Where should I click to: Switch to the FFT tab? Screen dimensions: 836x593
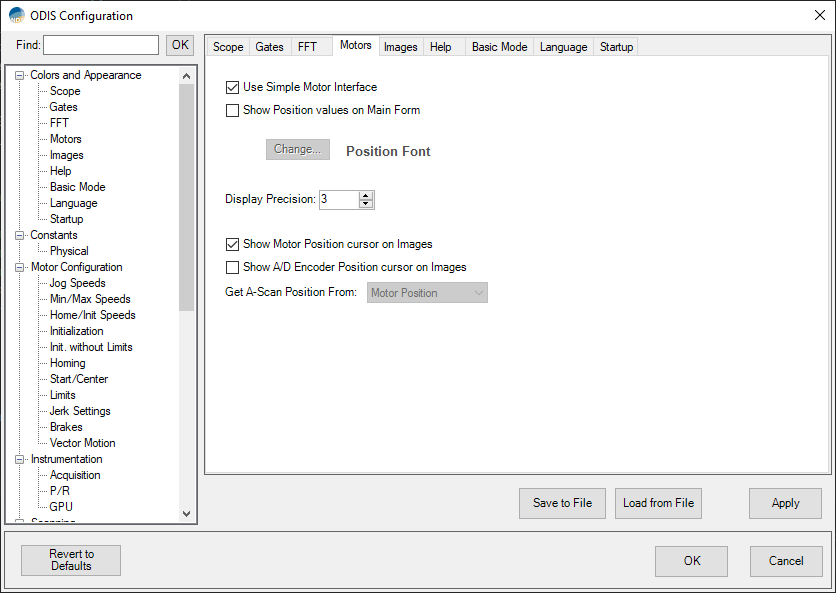tap(307, 47)
